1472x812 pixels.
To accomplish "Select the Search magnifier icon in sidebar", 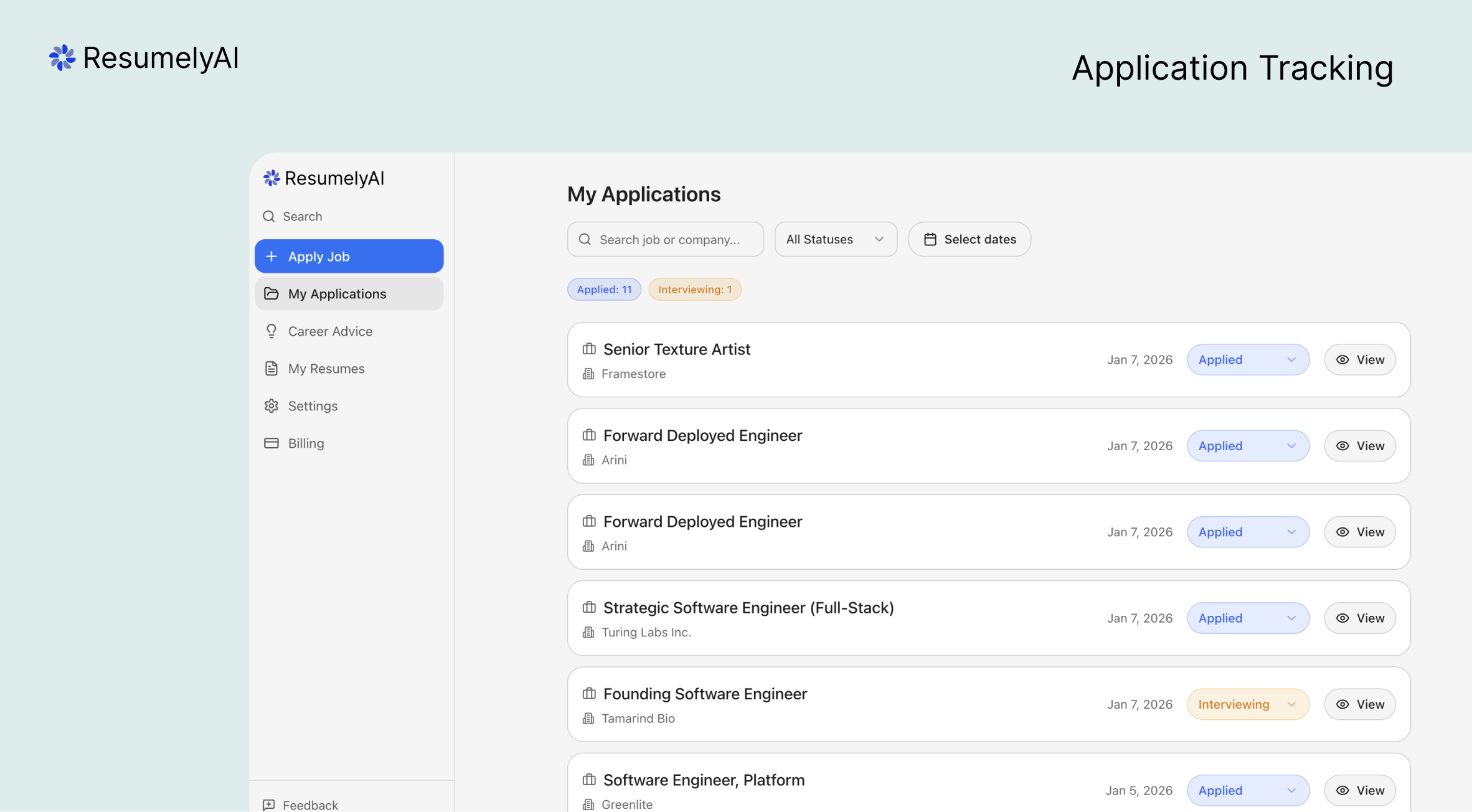I will coord(269,216).
